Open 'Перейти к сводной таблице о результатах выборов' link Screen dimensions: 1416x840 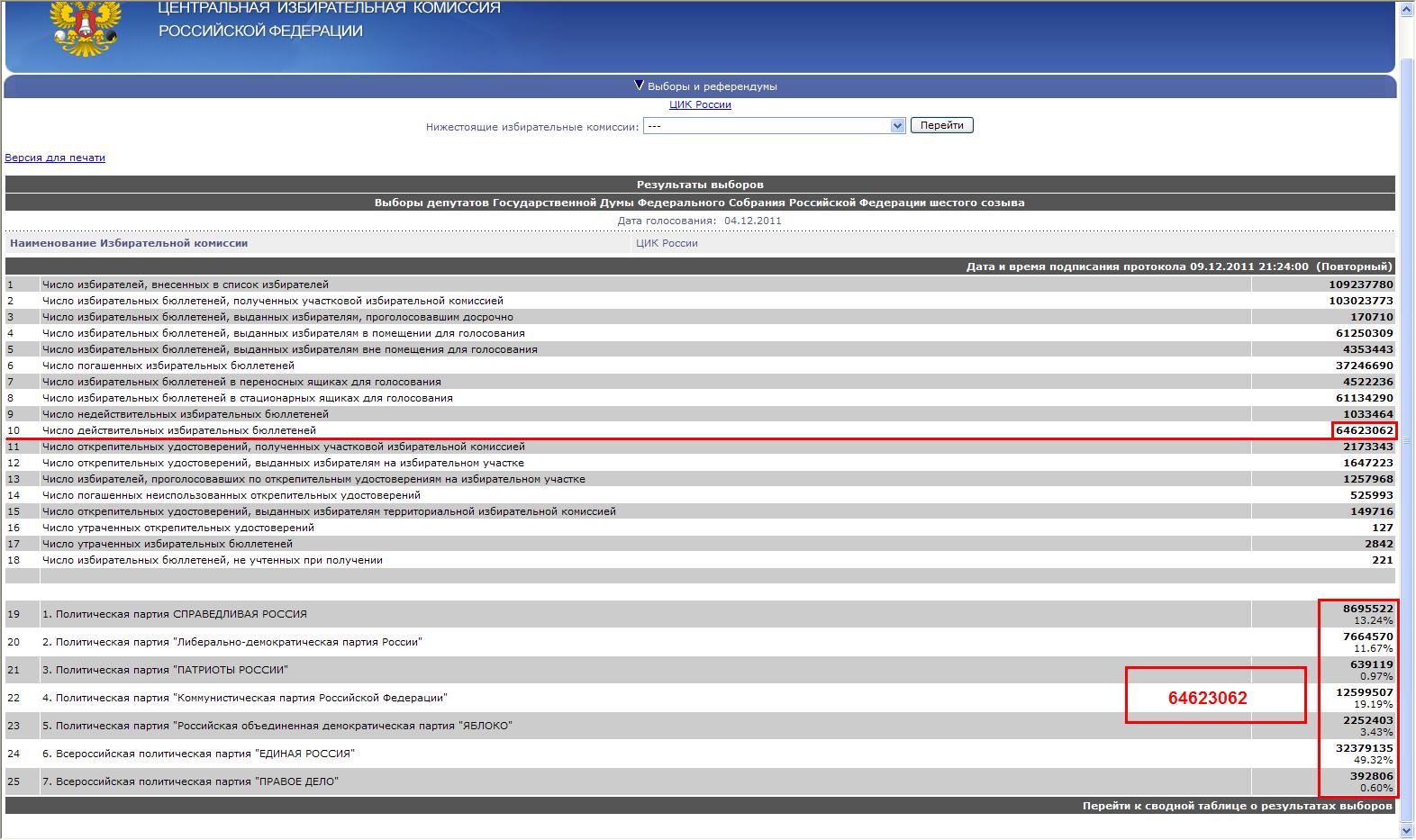tap(1238, 806)
